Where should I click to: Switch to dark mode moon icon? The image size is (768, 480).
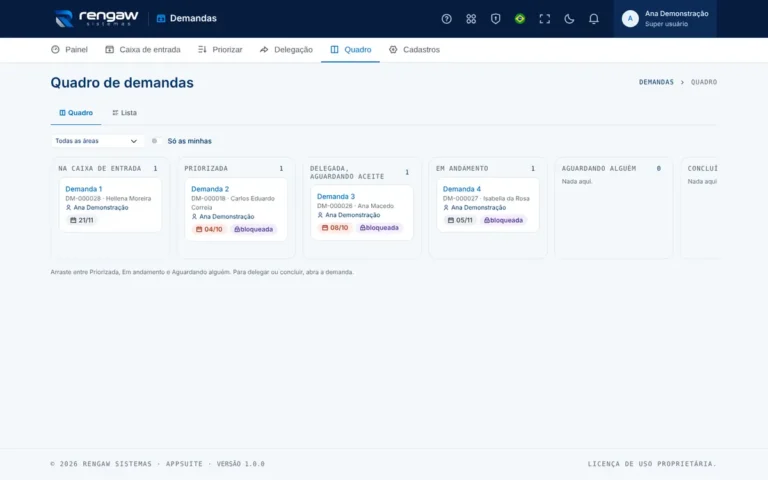[x=569, y=19]
